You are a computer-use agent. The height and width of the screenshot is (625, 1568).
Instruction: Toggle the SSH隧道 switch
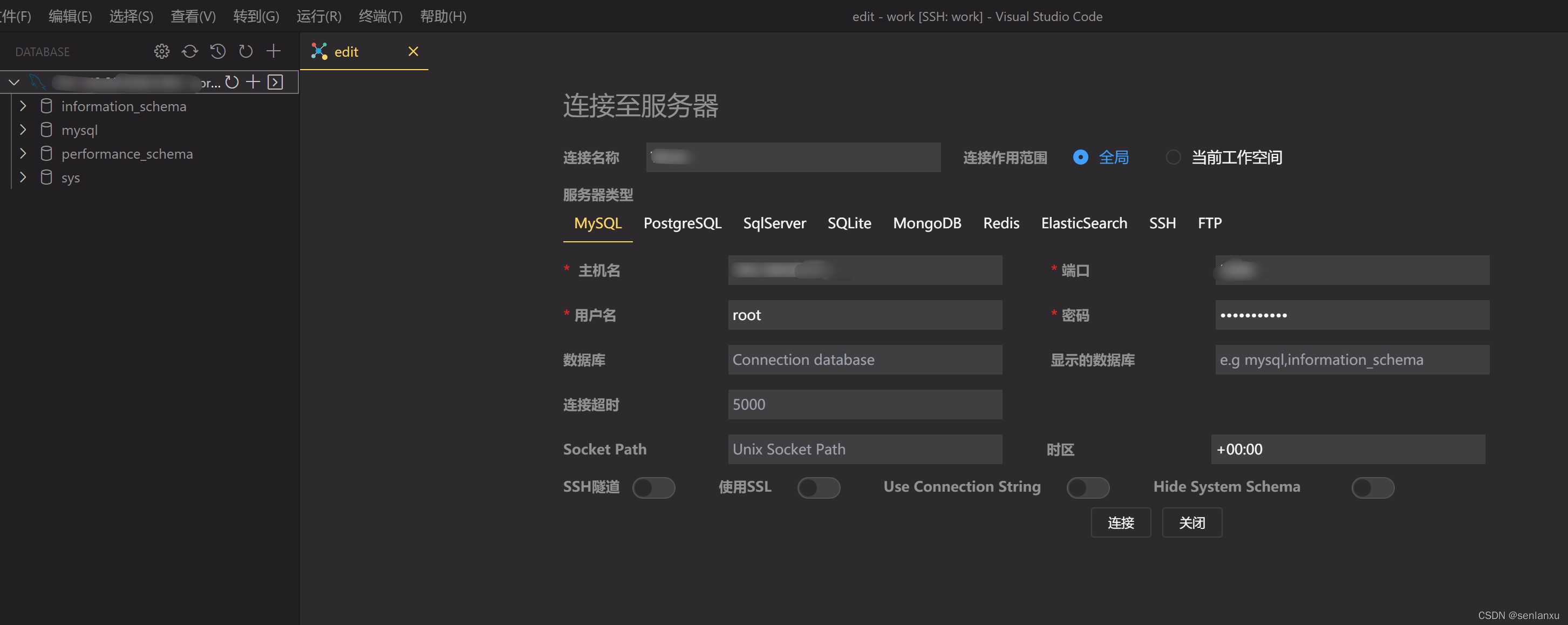click(x=654, y=487)
